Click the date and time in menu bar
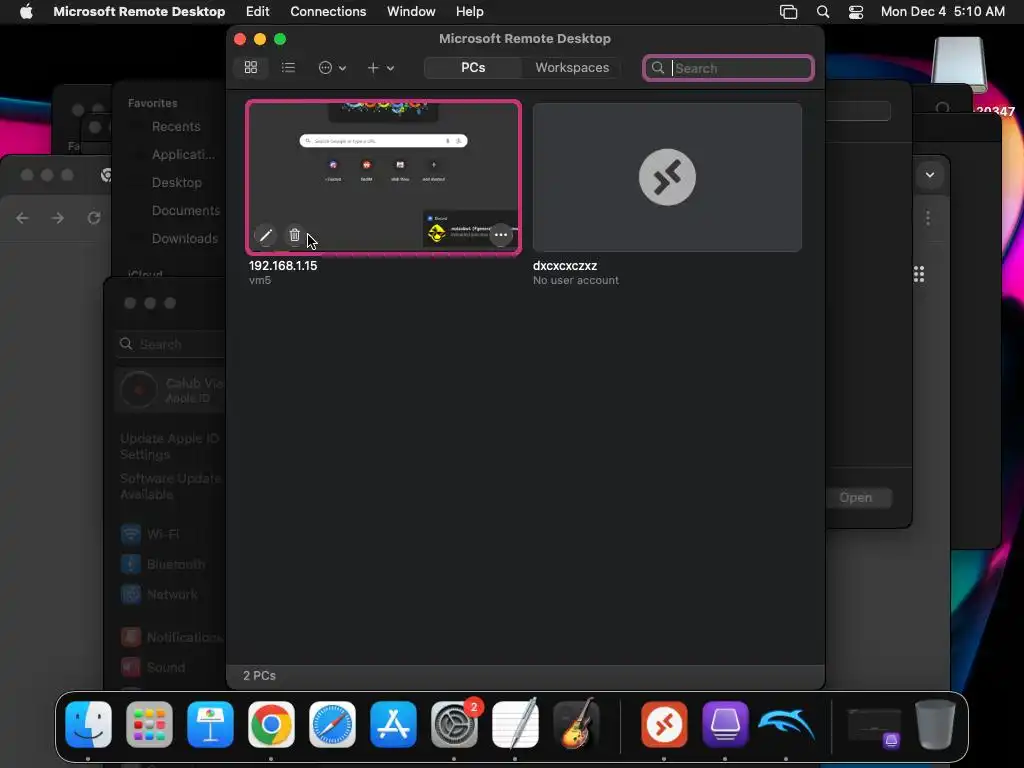This screenshot has width=1024, height=768. click(x=942, y=11)
